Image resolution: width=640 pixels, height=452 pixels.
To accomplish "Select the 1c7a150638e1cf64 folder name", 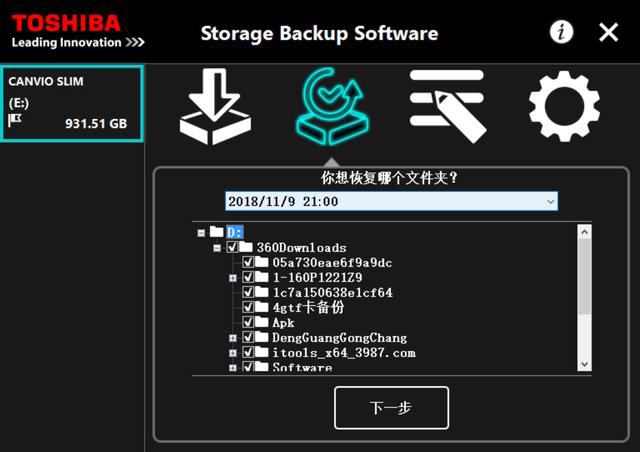I will point(332,293).
